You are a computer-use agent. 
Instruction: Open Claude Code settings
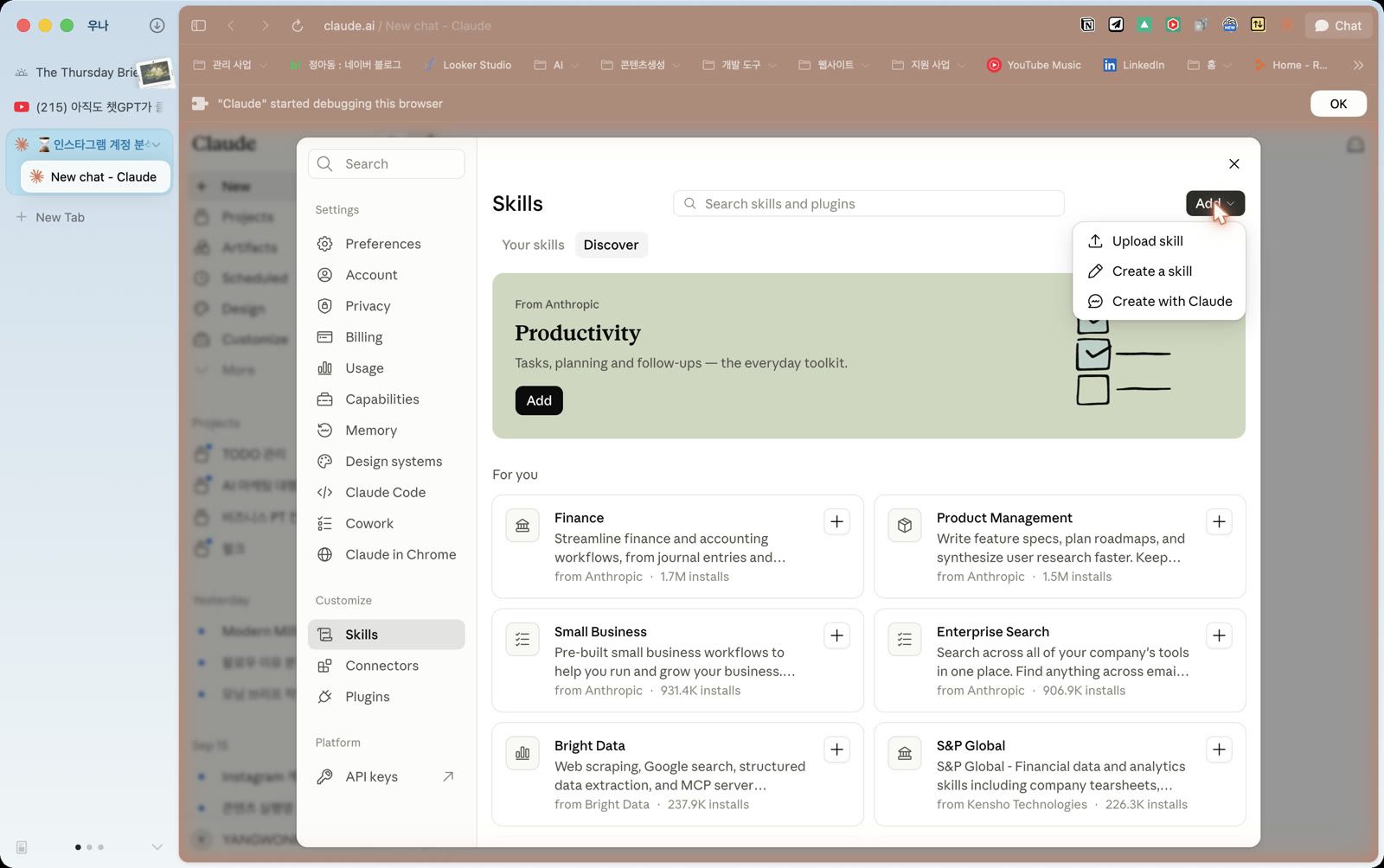(386, 493)
